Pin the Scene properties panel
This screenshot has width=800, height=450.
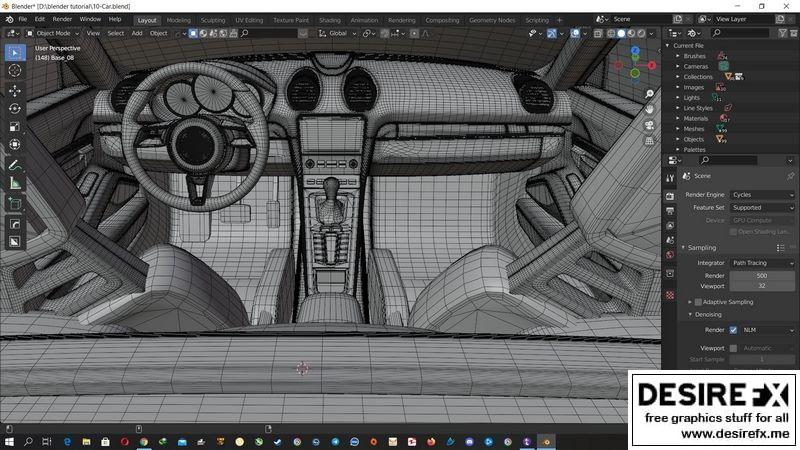pos(790,176)
